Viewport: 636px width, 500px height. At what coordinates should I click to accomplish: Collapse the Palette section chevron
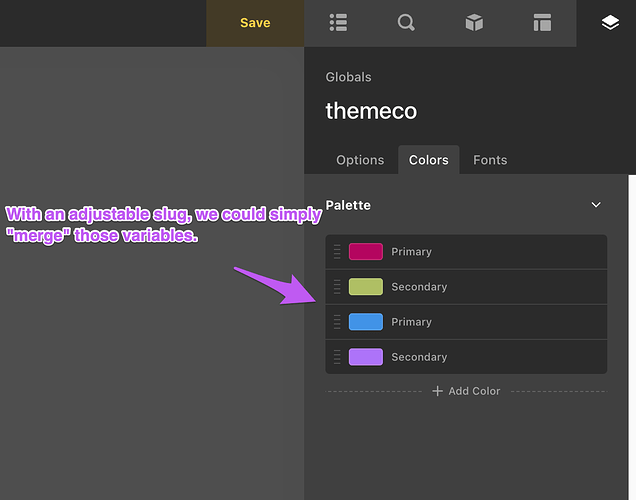point(596,205)
